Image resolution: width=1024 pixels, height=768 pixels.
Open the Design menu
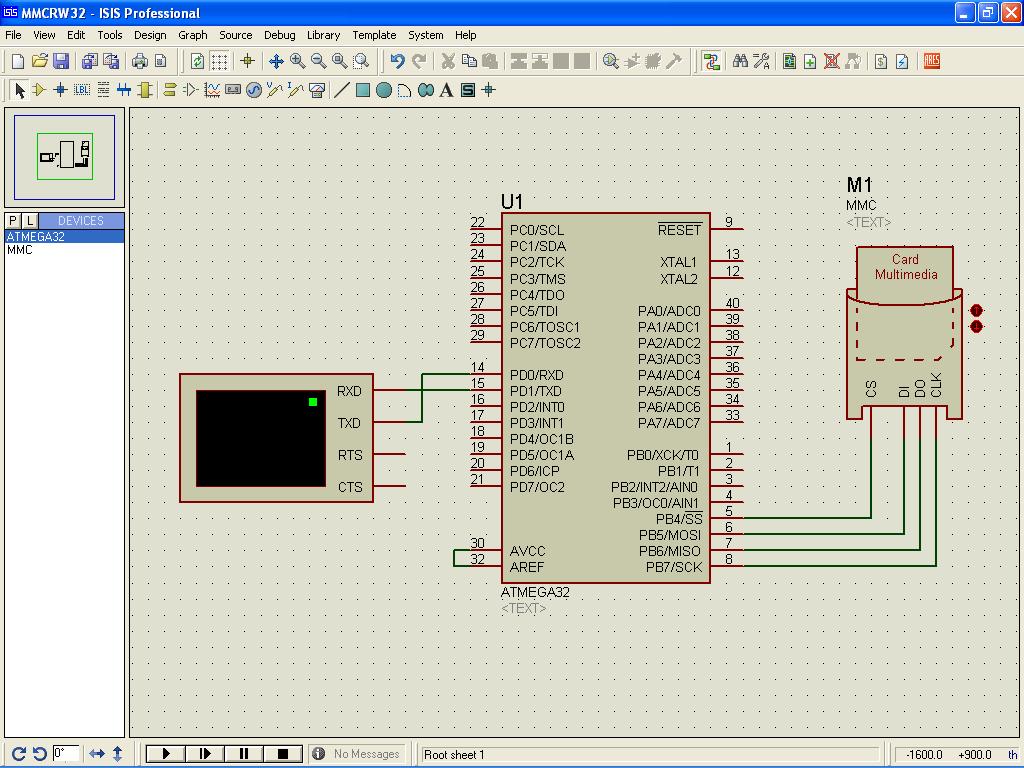tap(150, 35)
